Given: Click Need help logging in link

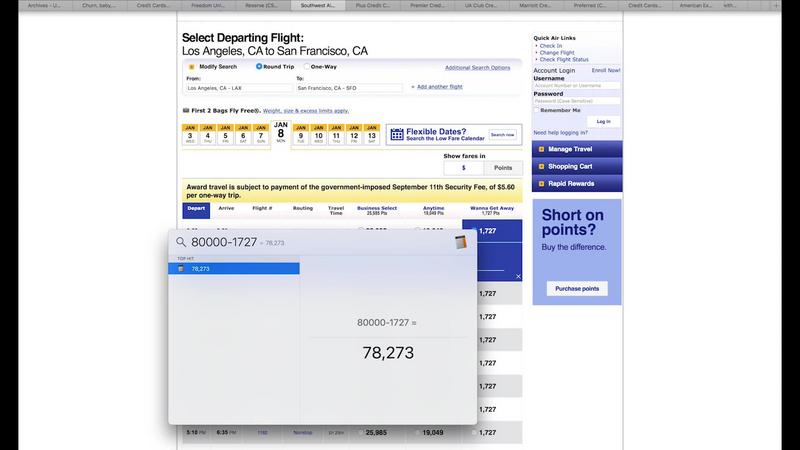Looking at the screenshot, I should pyautogui.click(x=560, y=133).
